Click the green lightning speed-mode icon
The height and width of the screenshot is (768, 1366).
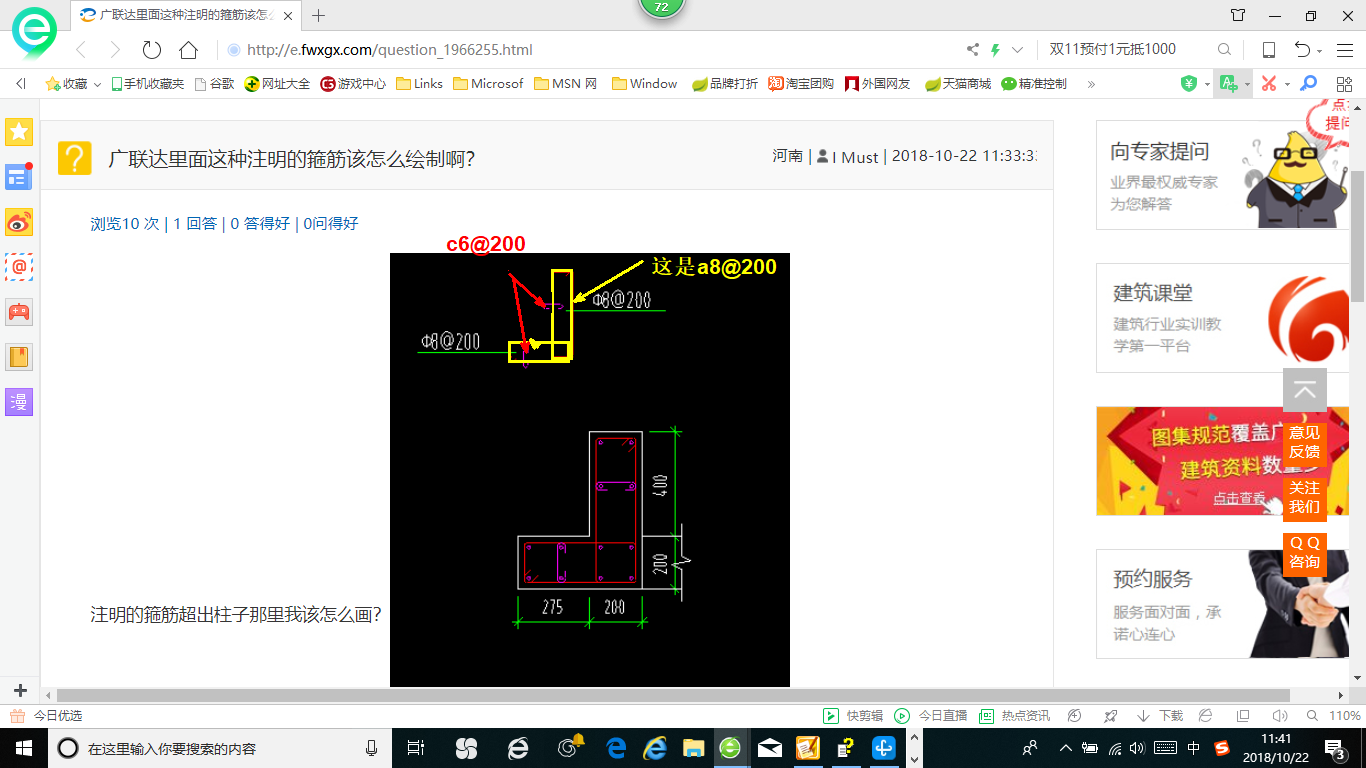(x=995, y=50)
